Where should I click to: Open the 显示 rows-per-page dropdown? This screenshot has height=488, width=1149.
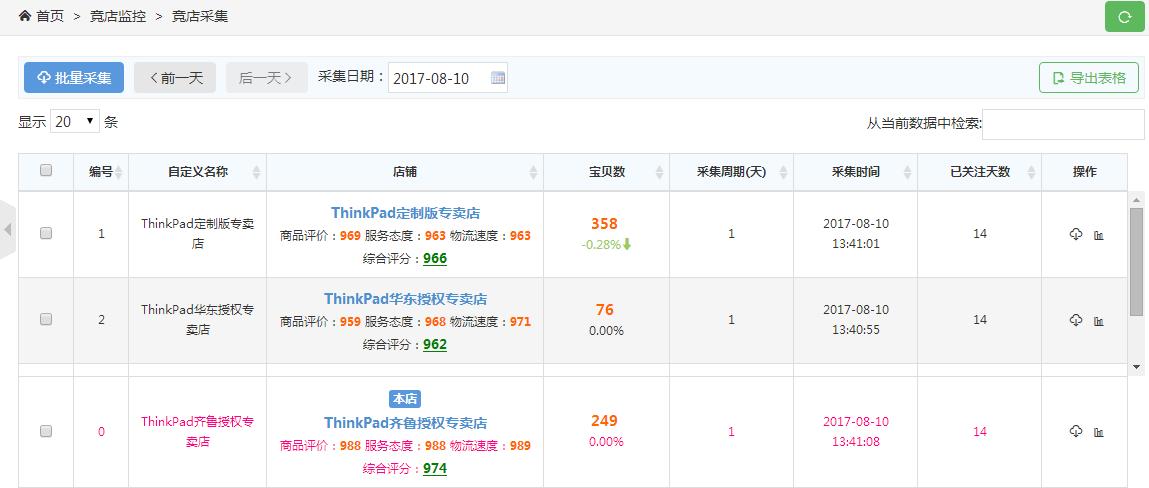(x=75, y=122)
